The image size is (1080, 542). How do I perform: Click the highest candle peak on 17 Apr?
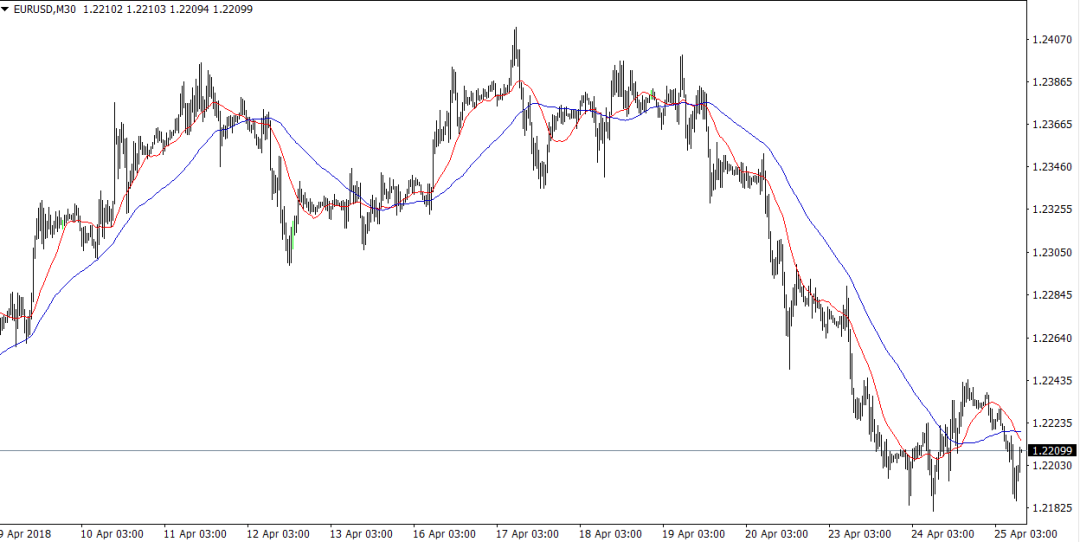click(x=516, y=32)
